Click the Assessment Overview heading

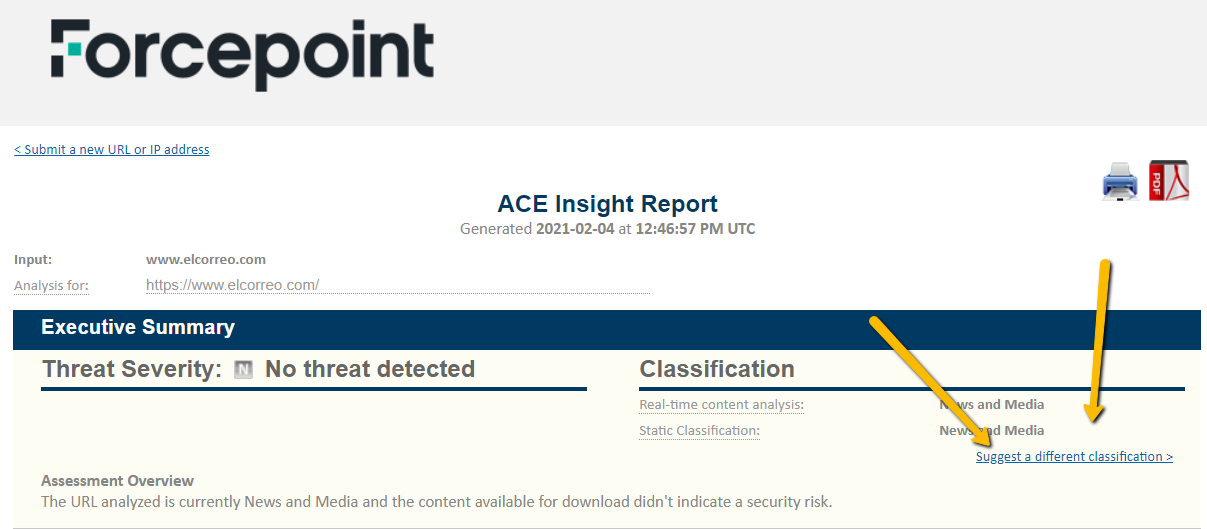[x=118, y=481]
